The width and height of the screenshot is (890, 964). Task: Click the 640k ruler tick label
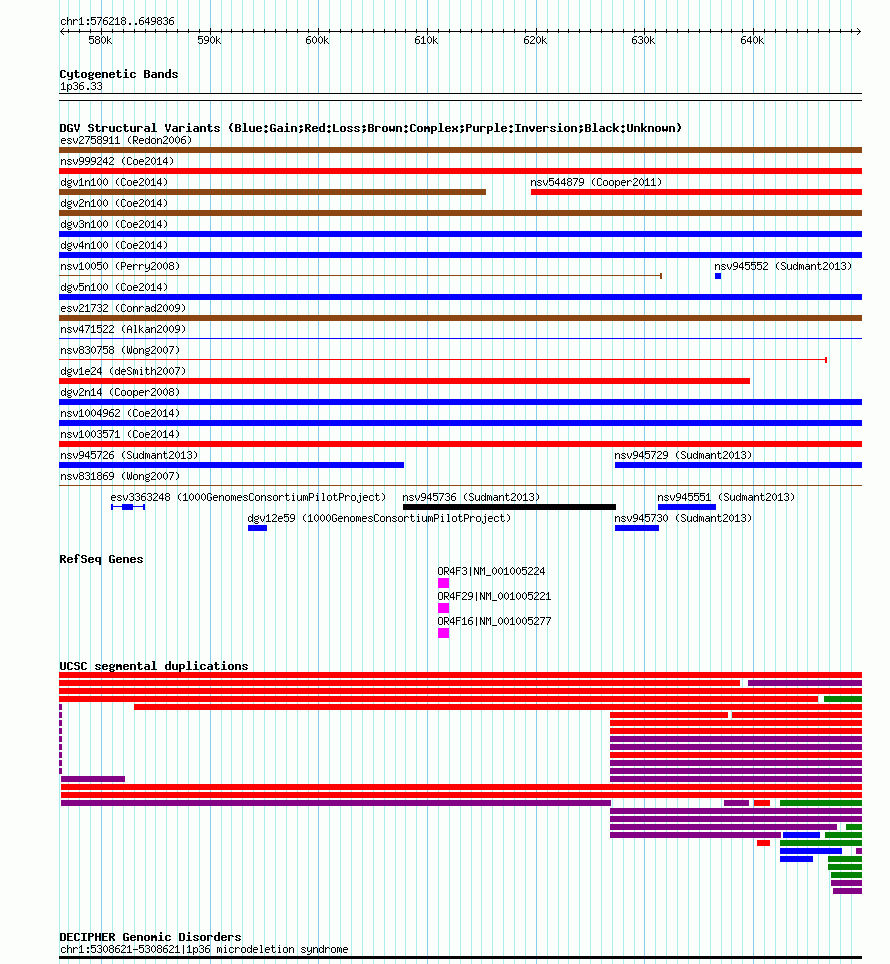[752, 41]
